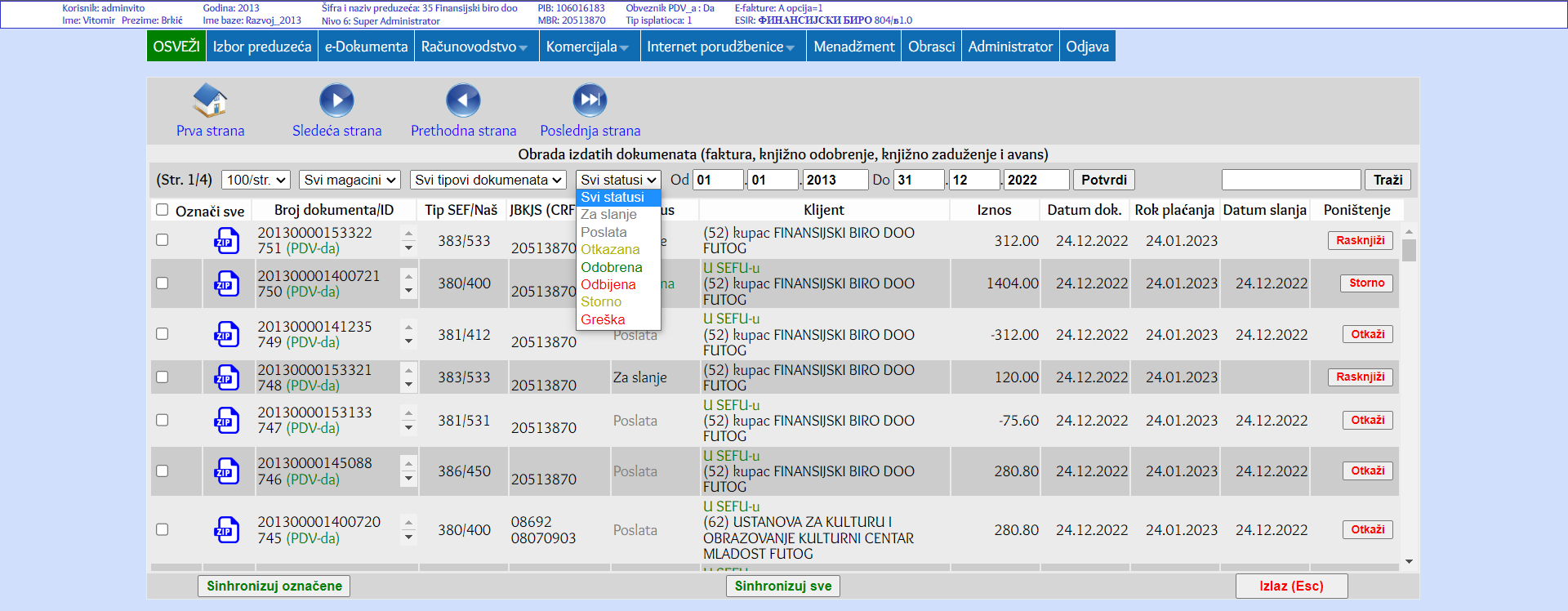Open the Svi magacini dropdown
Image resolution: width=1568 pixels, height=611 pixels.
pos(350,180)
